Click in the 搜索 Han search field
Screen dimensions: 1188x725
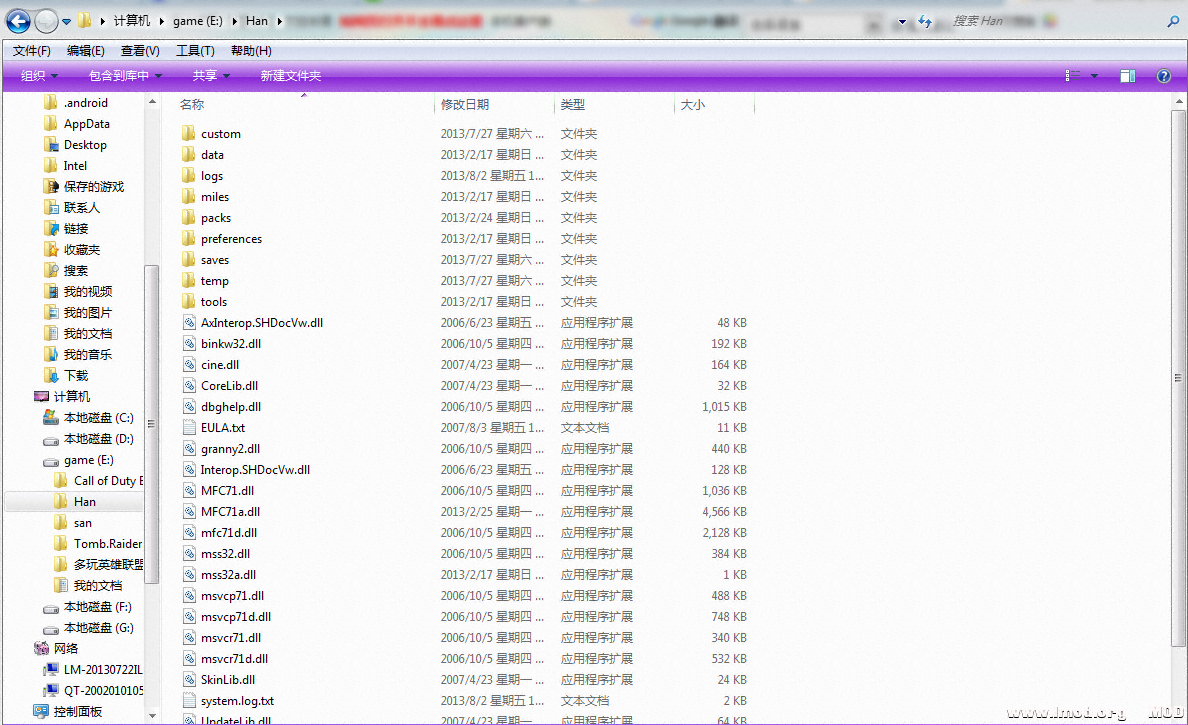coord(1050,21)
